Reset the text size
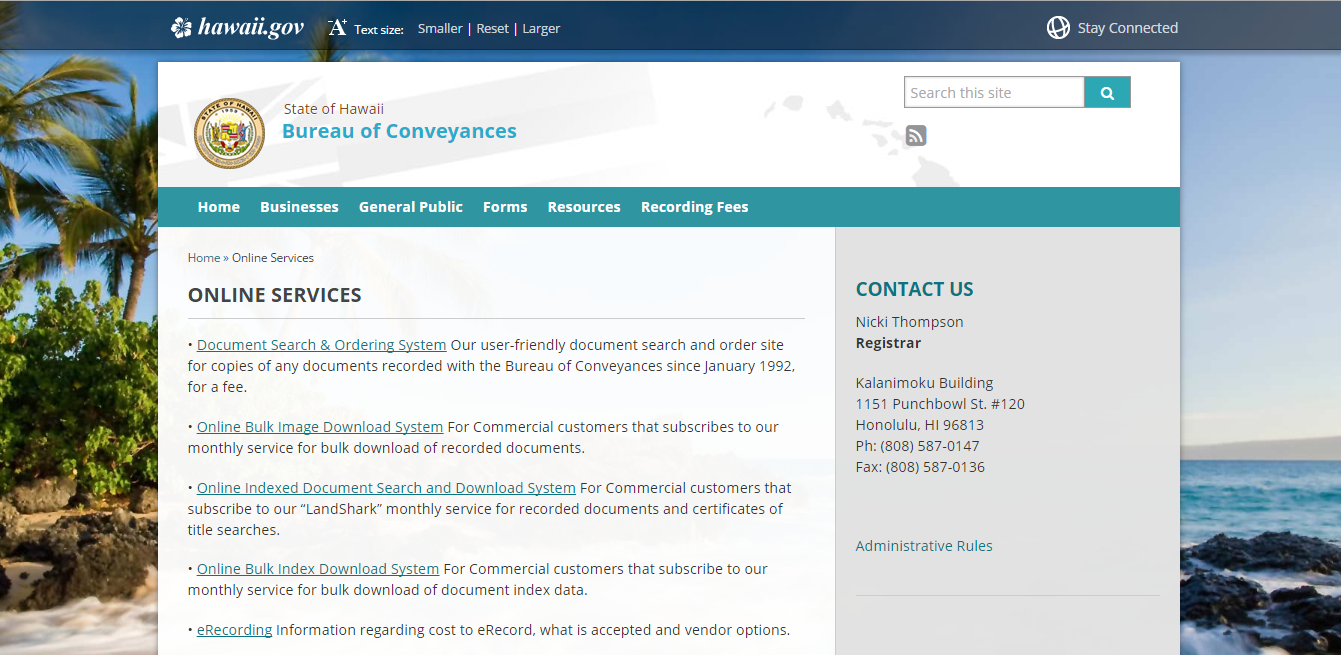Viewport: 1341px width, 655px height. [492, 28]
